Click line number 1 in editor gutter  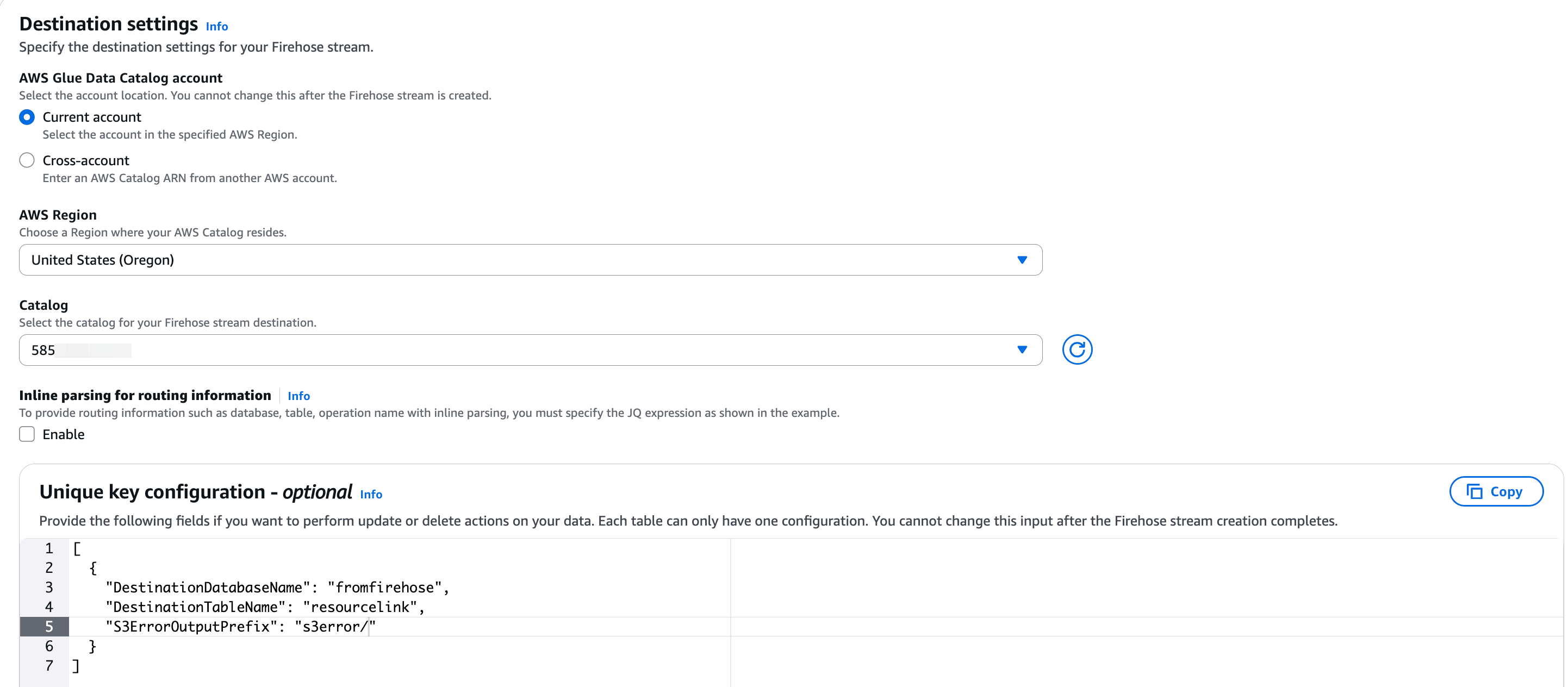[49, 548]
